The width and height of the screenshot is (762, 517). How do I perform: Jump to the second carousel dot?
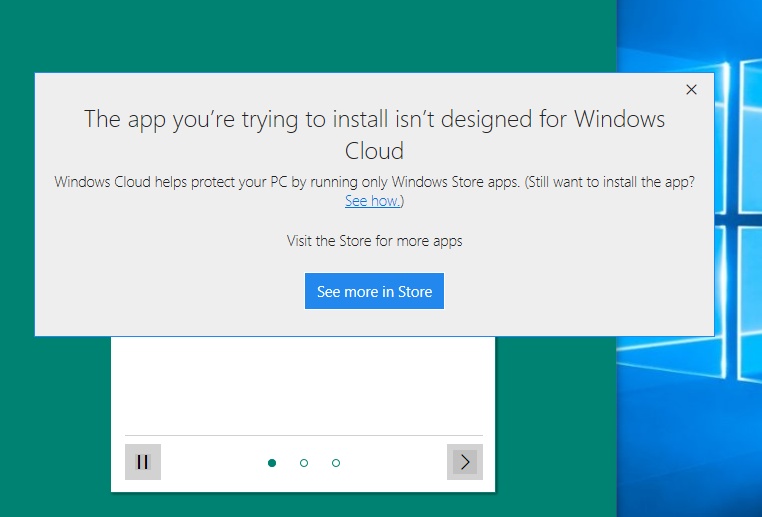[304, 463]
